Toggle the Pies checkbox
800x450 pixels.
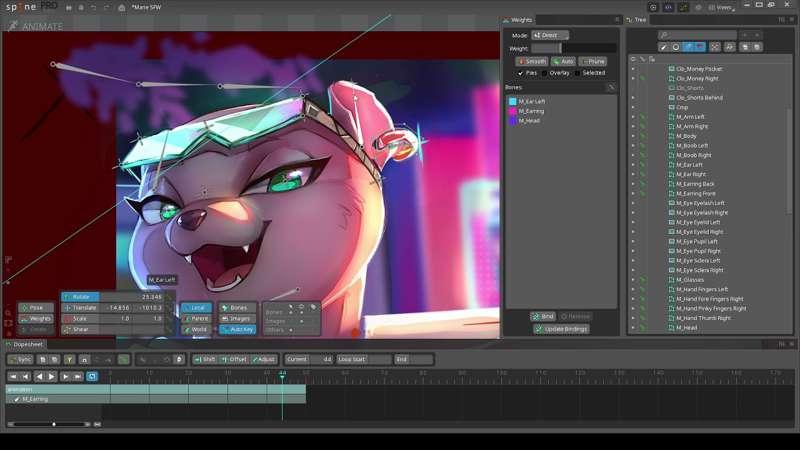(x=520, y=73)
